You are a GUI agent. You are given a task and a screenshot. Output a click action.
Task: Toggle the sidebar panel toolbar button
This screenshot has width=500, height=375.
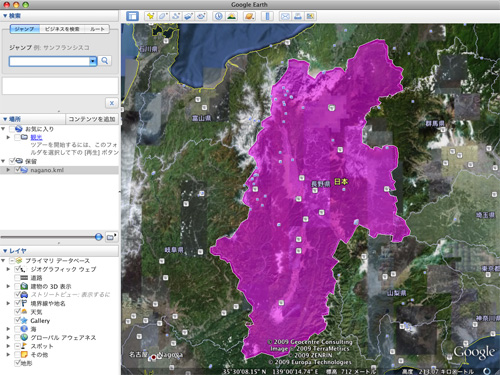pyautogui.click(x=132, y=16)
